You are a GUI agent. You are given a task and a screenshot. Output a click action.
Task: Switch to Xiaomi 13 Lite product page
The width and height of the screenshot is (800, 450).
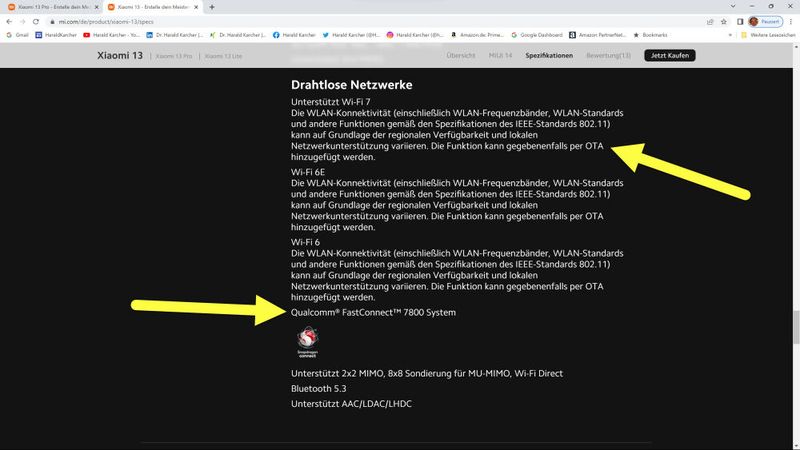(223, 56)
